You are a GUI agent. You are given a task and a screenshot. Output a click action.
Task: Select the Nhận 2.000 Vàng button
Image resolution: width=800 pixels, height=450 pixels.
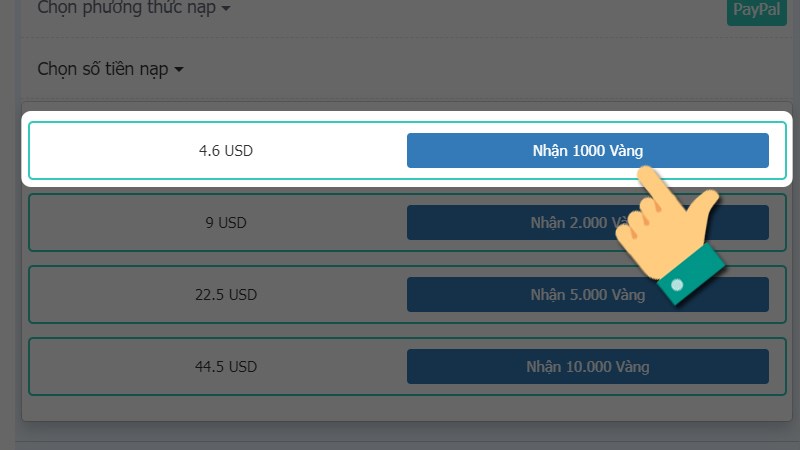pyautogui.click(x=587, y=222)
